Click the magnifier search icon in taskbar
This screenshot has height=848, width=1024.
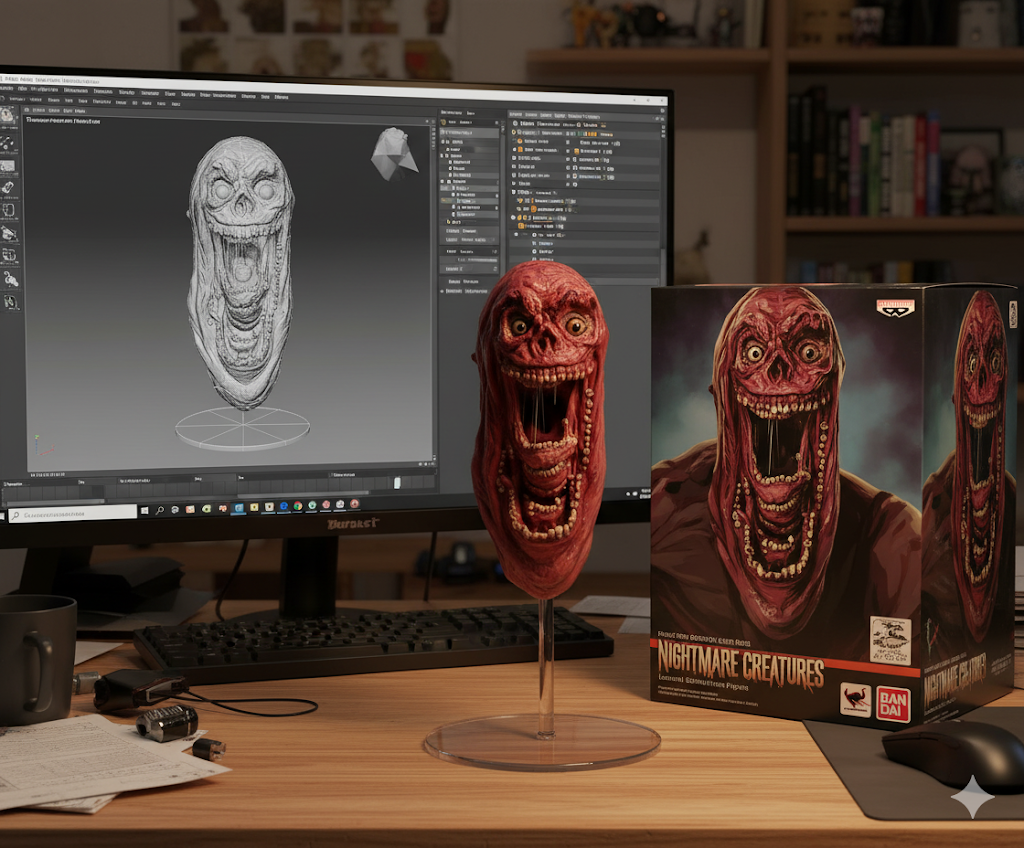pos(159,510)
